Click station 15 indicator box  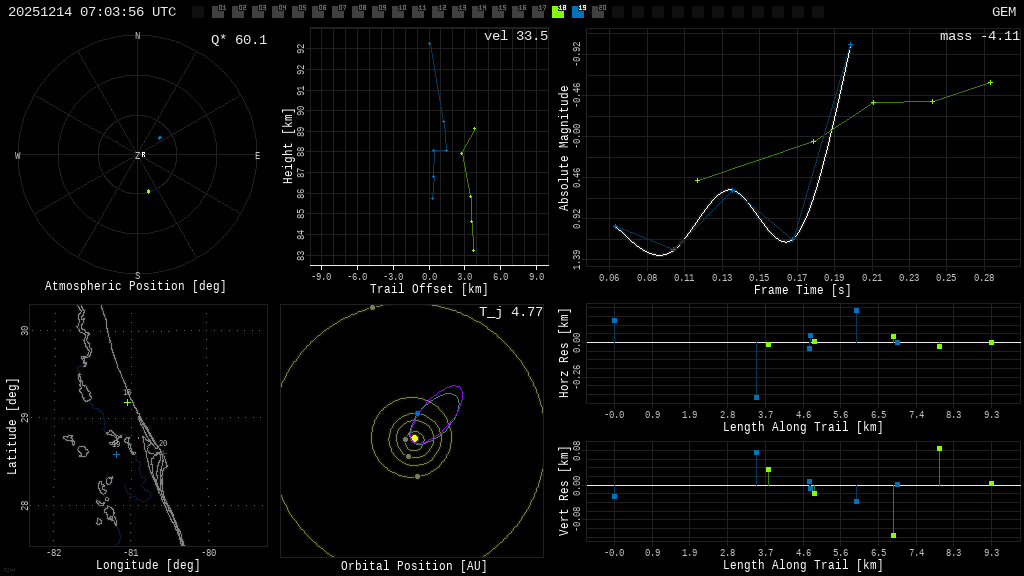pyautogui.click(x=498, y=12)
